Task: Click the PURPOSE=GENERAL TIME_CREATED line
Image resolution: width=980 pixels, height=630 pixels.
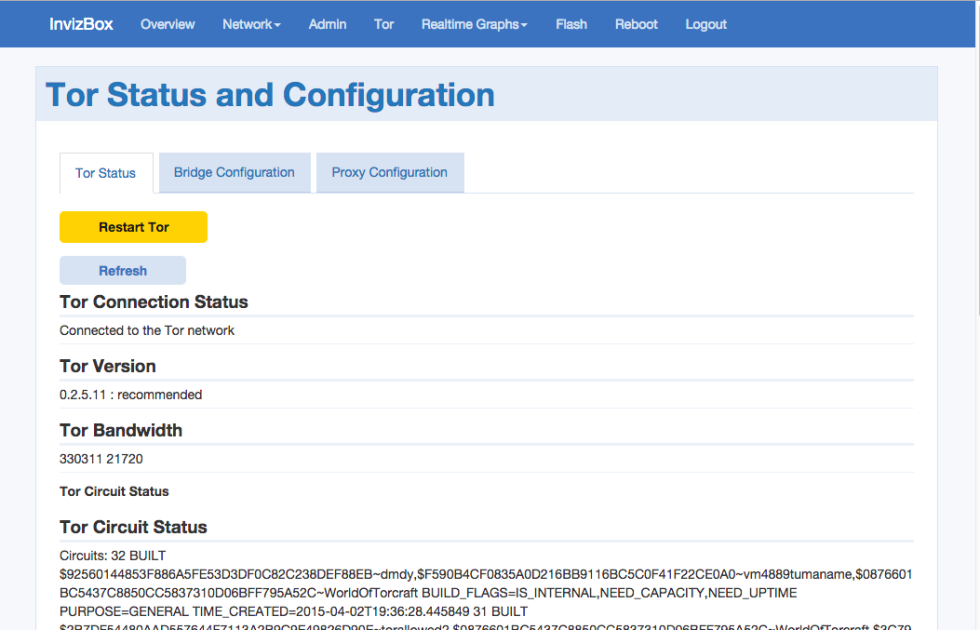Action: [x=294, y=611]
